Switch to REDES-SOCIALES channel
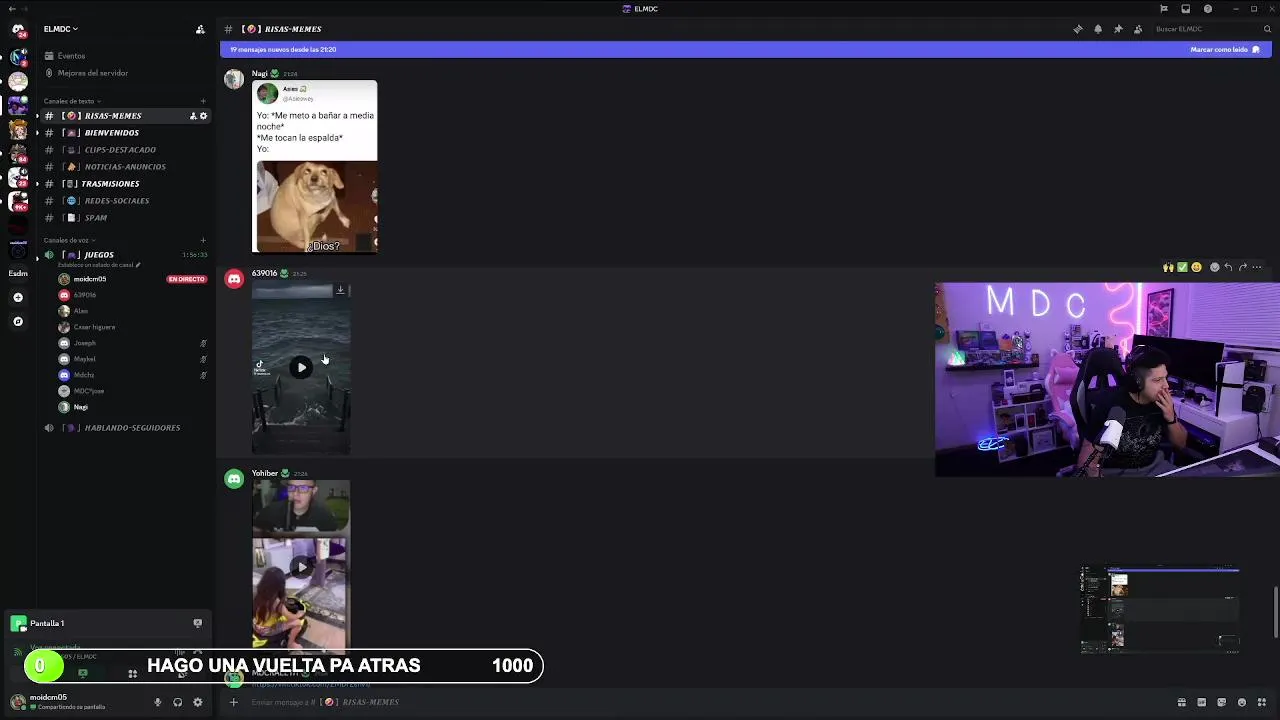Viewport: 1280px width, 720px height. (124, 201)
